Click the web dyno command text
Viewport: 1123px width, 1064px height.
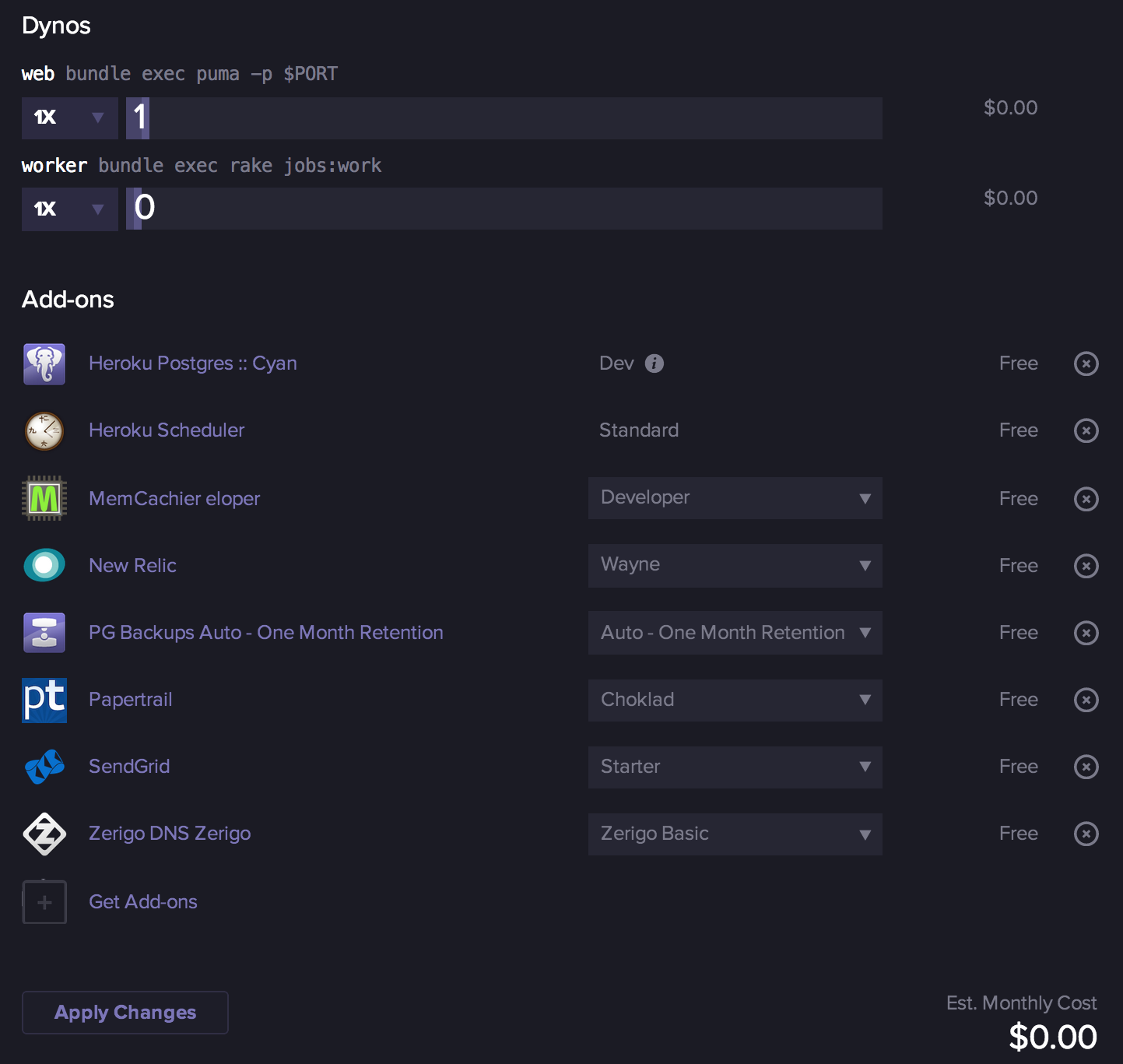coord(202,74)
